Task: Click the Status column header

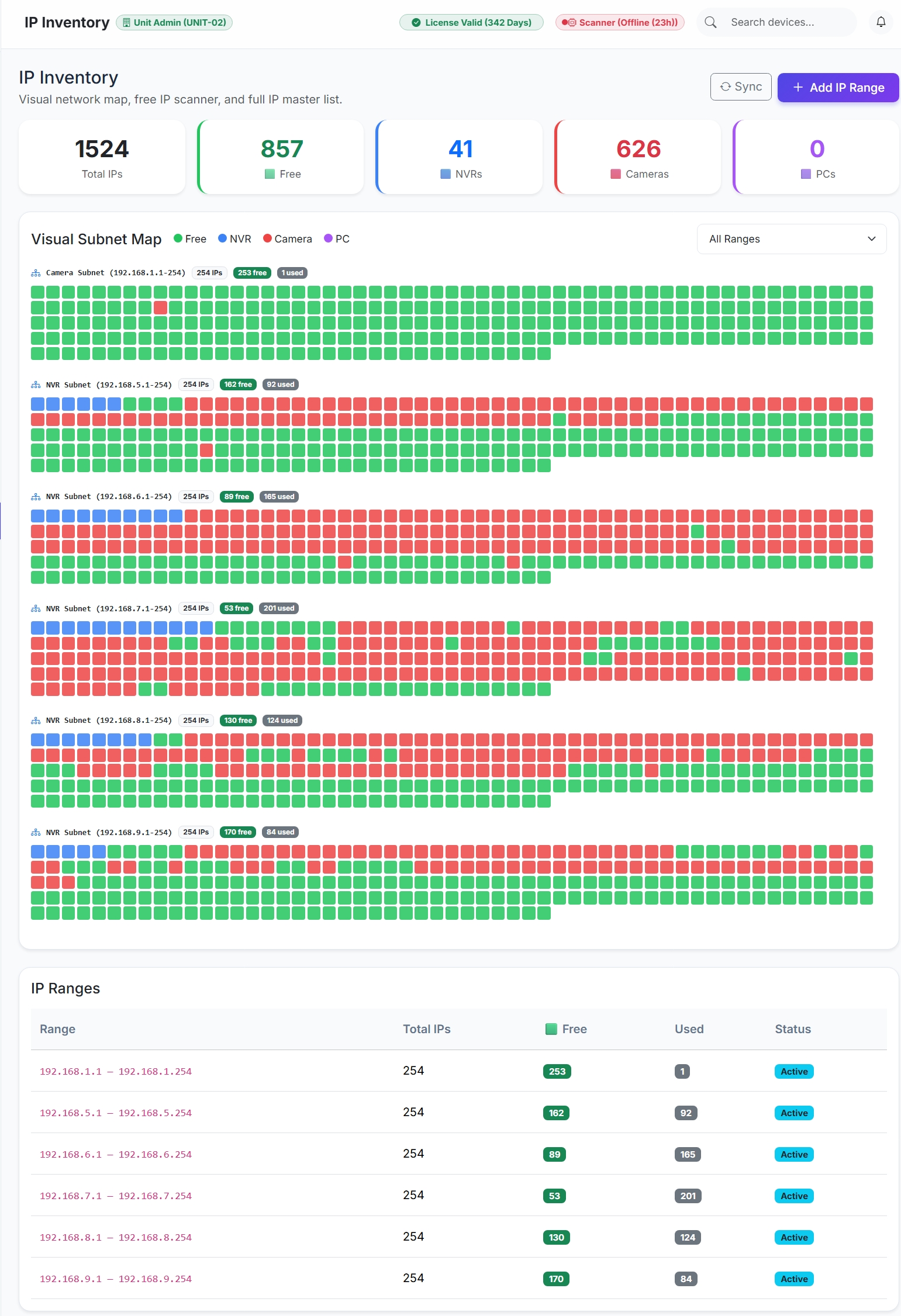Action: click(793, 1029)
